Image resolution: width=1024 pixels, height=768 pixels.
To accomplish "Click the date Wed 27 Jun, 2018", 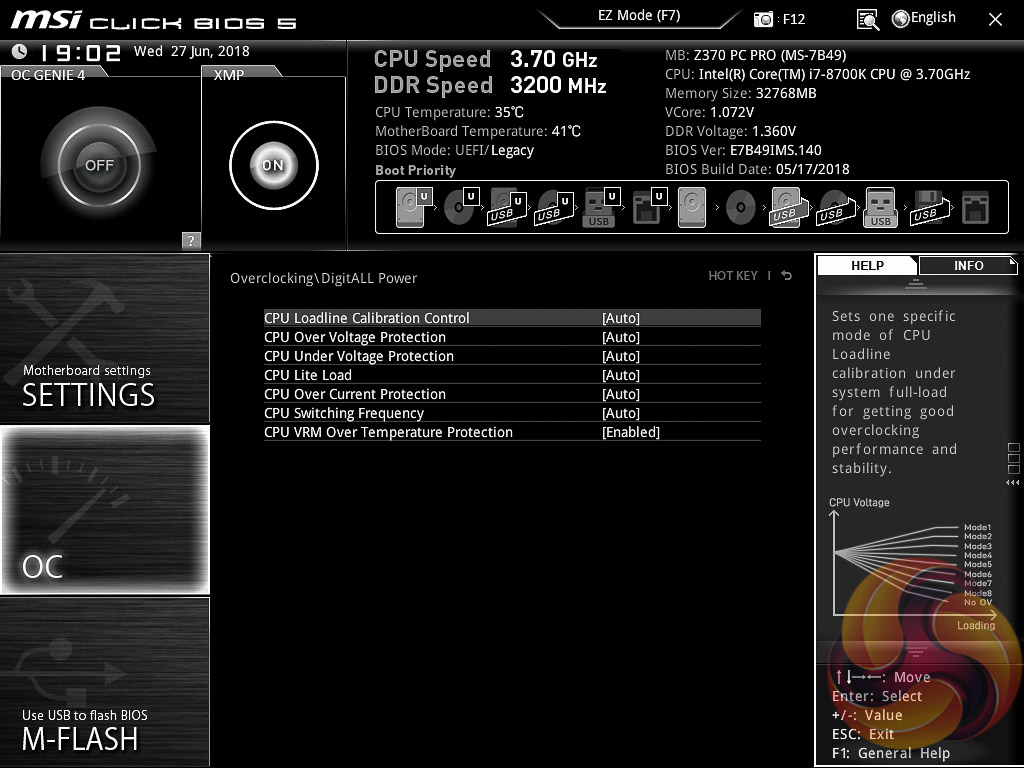I will pos(191,51).
